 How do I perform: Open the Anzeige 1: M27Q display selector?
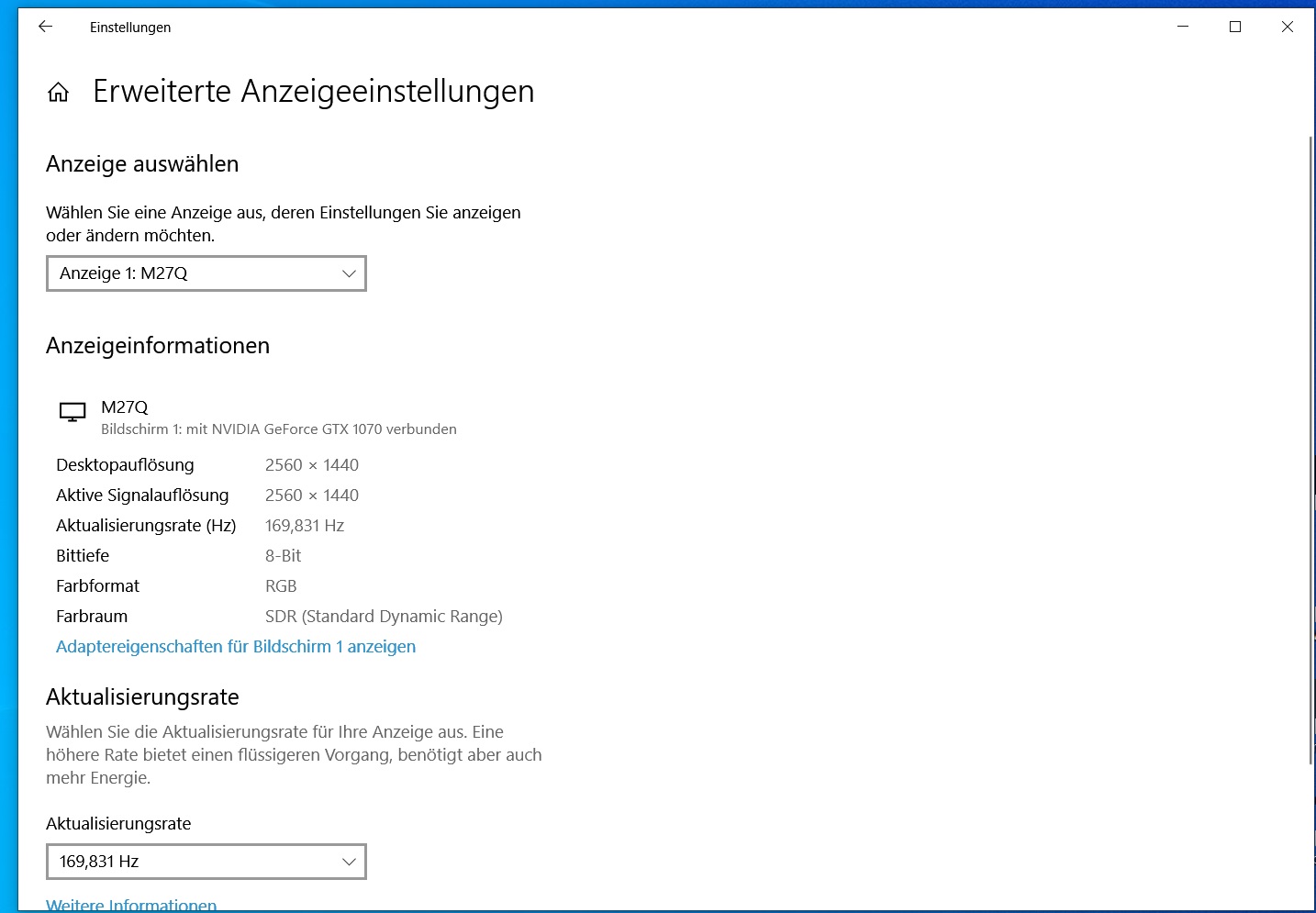(206, 273)
